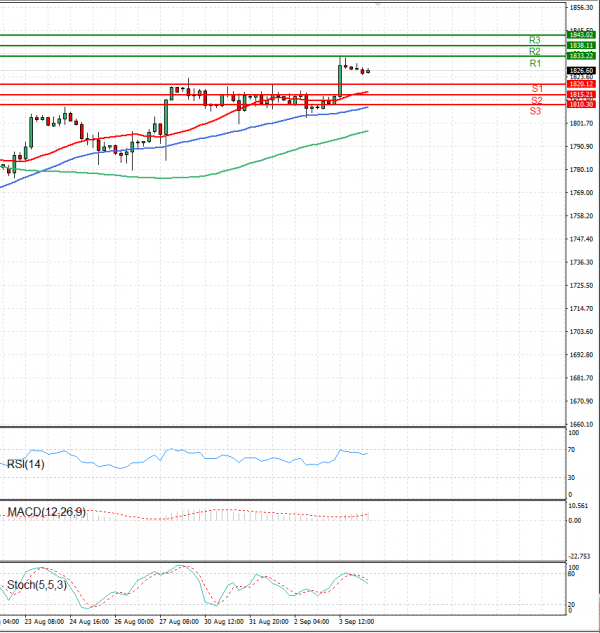The width and height of the screenshot is (600, 633).
Task: Click the red 1820.12 price tag
Action: (581, 84)
